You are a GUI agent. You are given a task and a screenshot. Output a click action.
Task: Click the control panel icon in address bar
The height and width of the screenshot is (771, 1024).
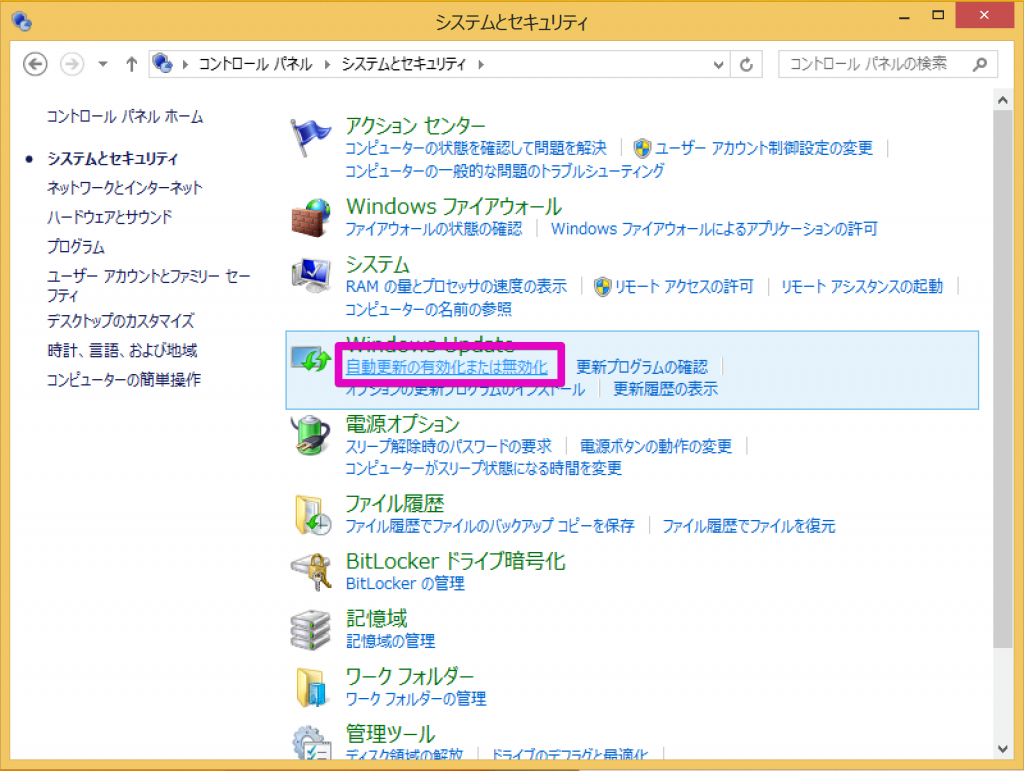coord(163,63)
